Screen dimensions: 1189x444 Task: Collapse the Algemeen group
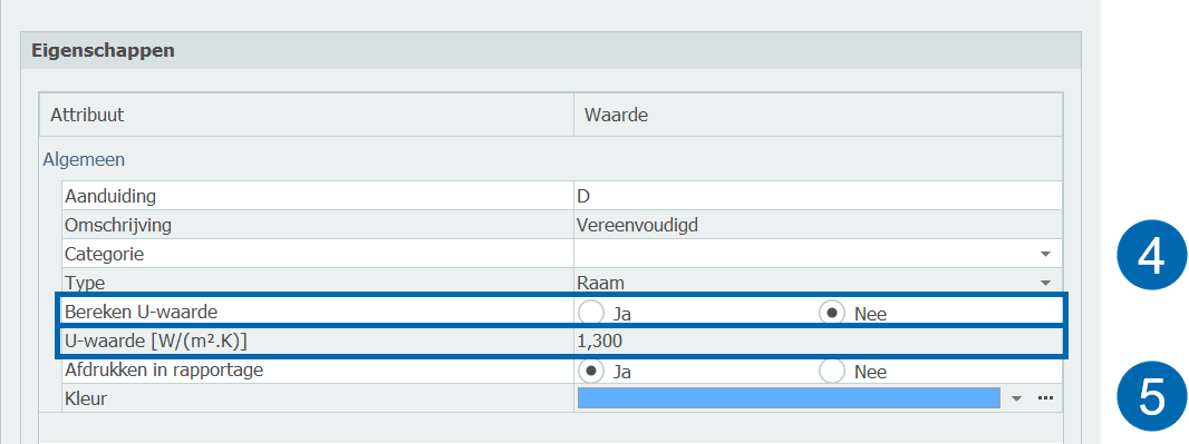(82, 158)
